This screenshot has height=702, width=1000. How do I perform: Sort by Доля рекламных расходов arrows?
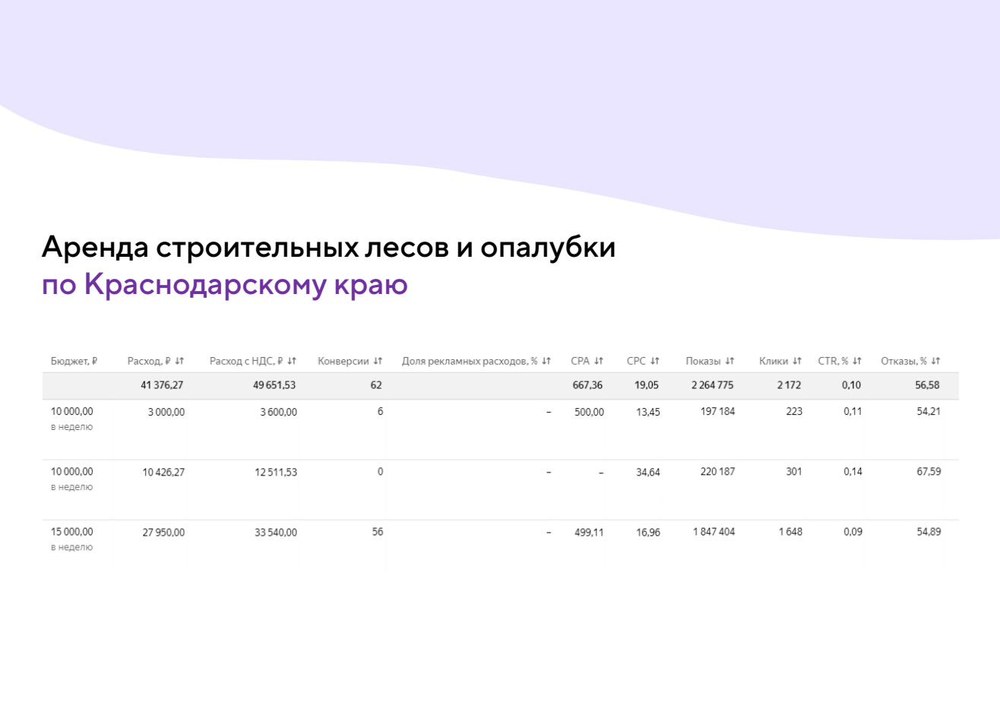pos(546,361)
